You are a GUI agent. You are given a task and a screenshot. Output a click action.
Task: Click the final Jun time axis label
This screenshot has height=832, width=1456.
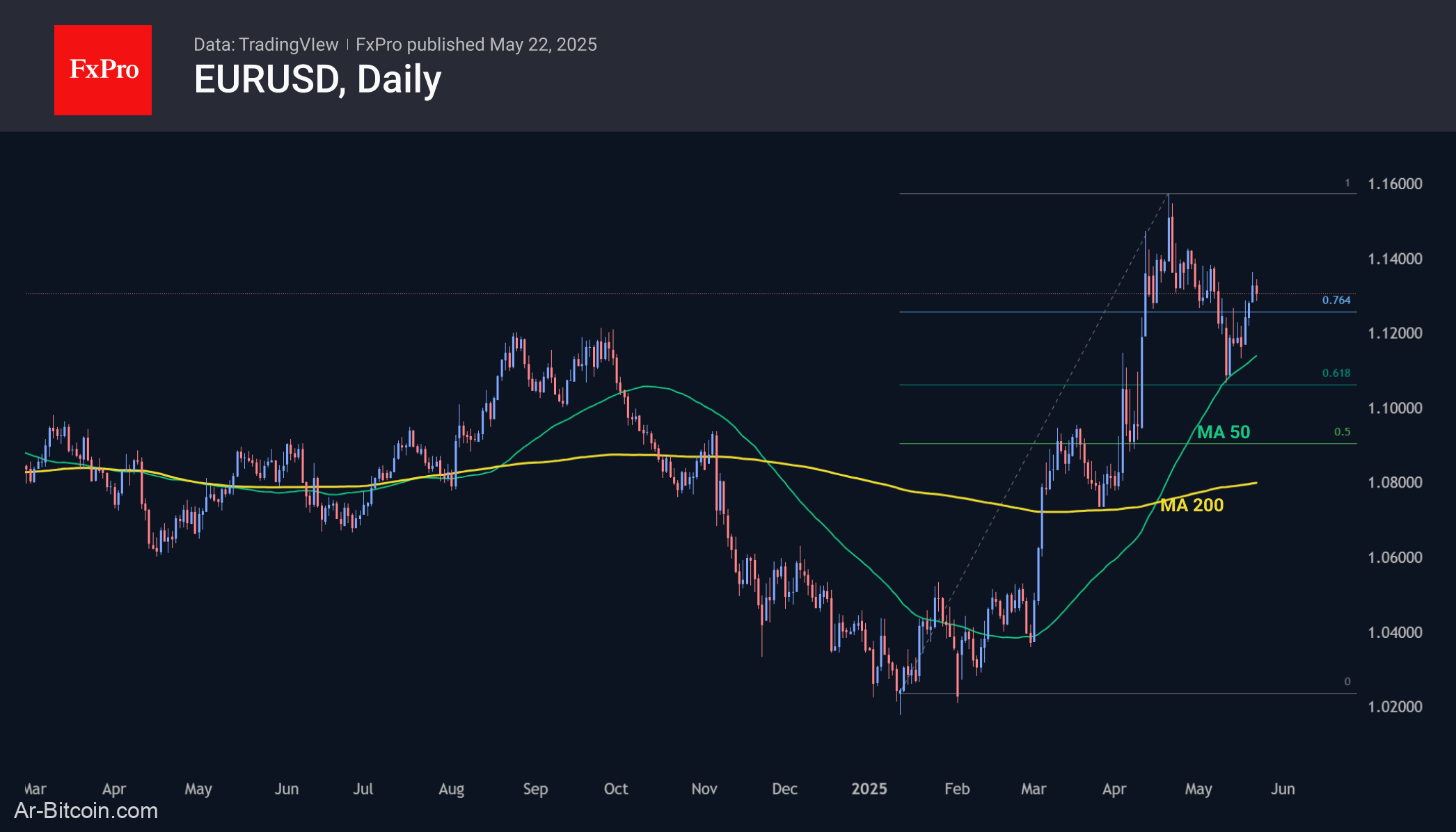[1283, 789]
